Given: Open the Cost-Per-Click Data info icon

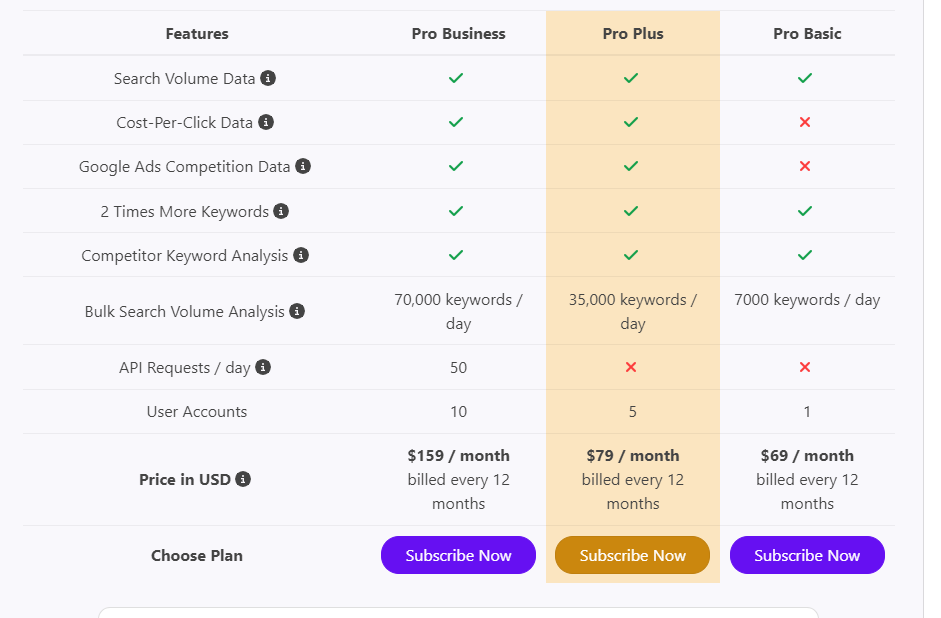Looking at the screenshot, I should [x=266, y=122].
